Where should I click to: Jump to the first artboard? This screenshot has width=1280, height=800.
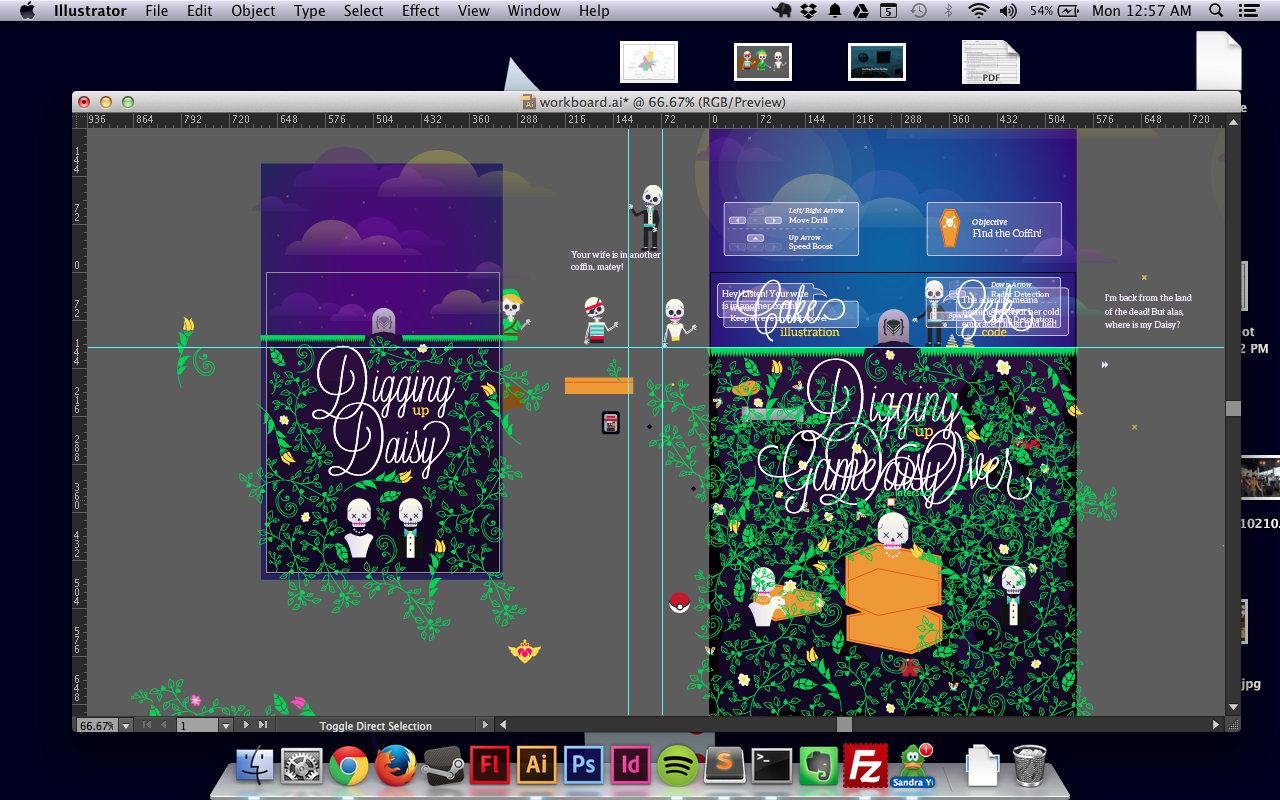[146, 725]
